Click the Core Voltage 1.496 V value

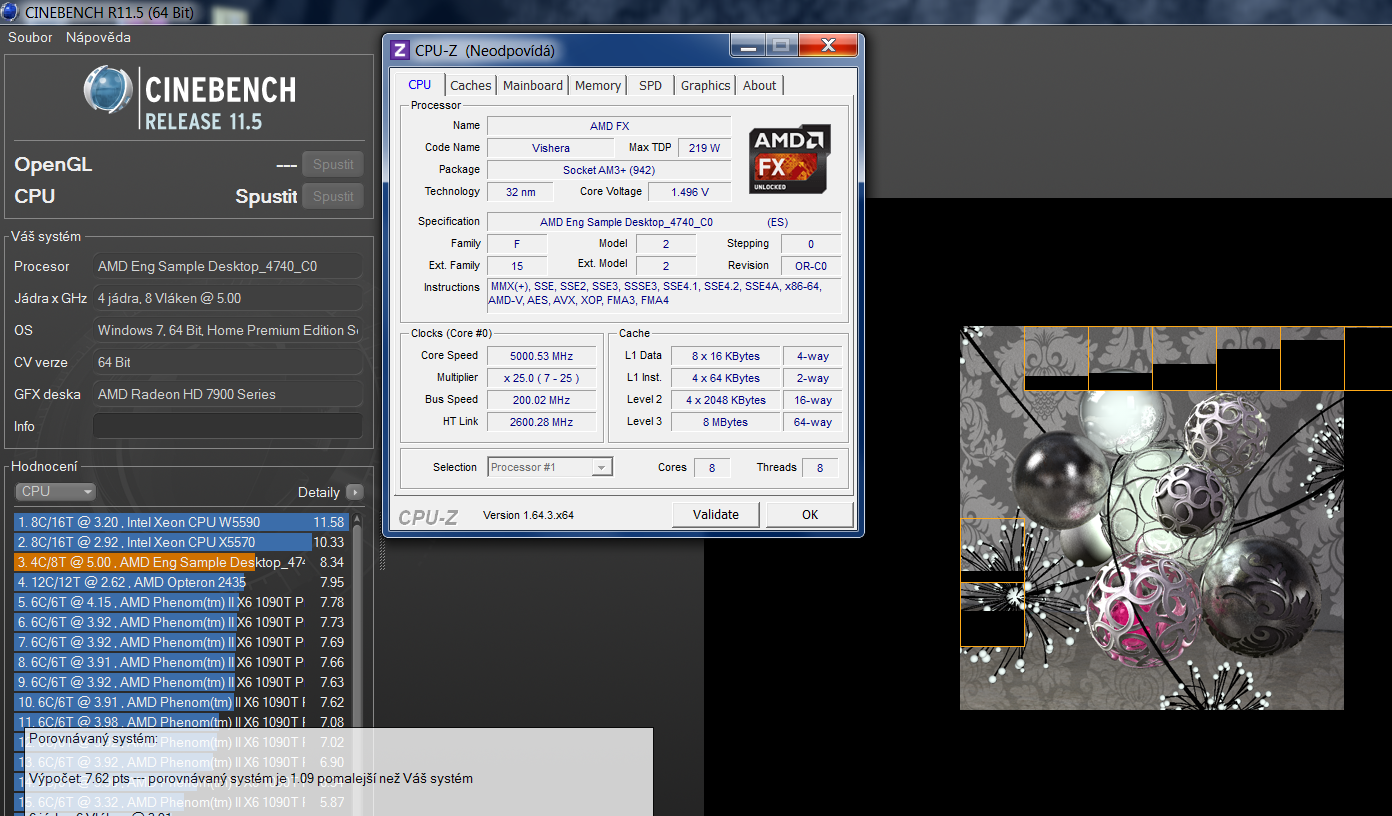click(690, 192)
